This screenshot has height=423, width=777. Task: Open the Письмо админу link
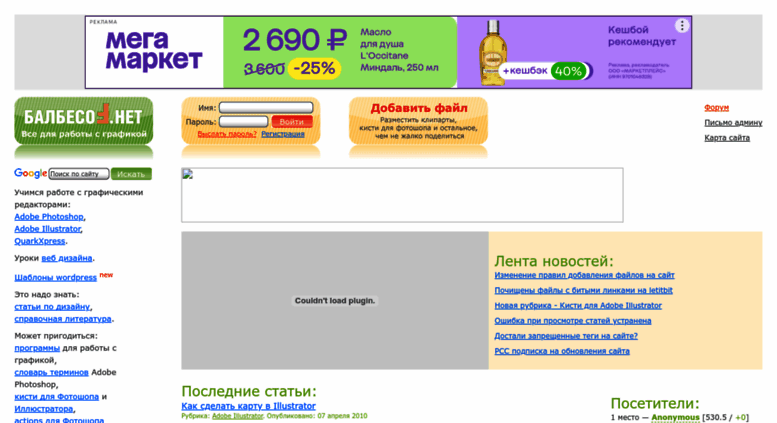[x=733, y=122]
